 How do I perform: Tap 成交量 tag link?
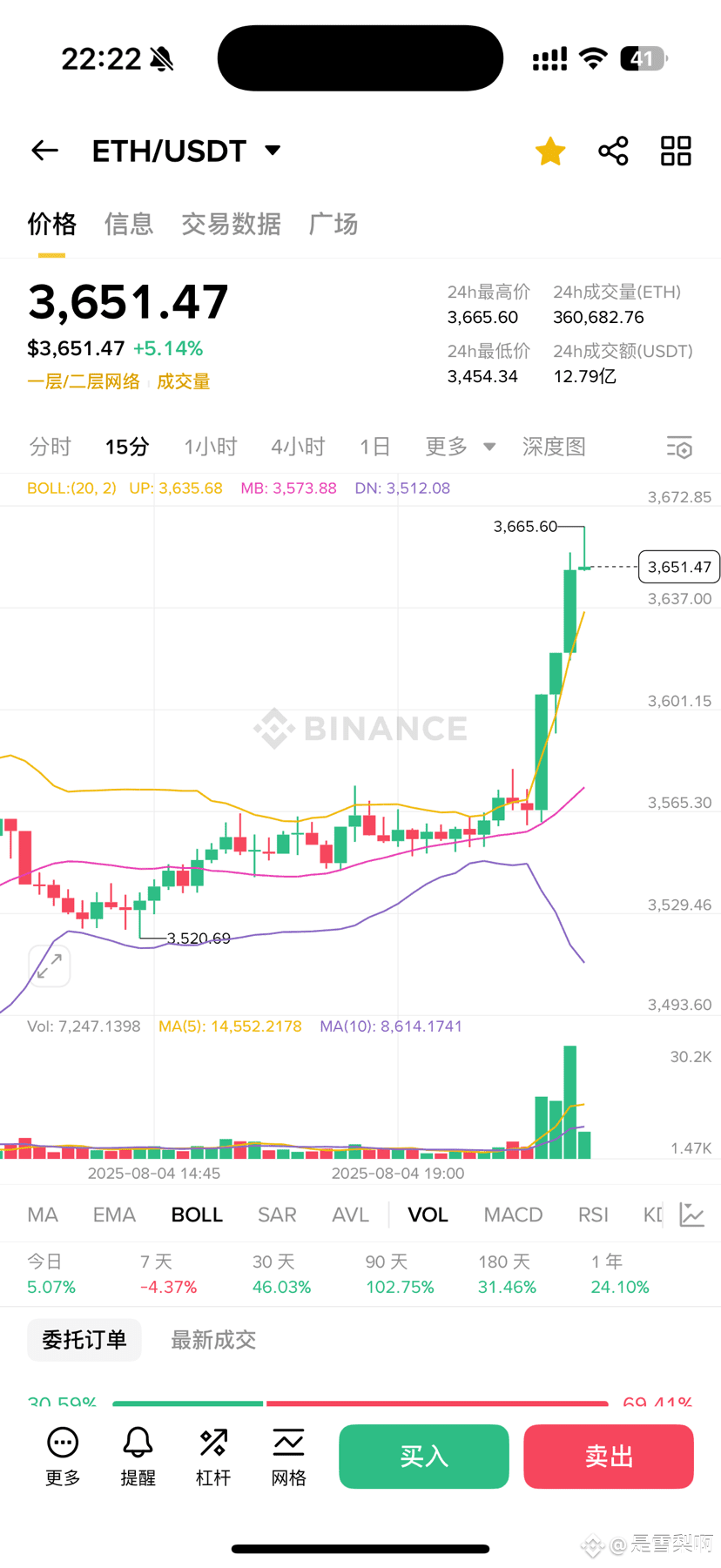(183, 381)
